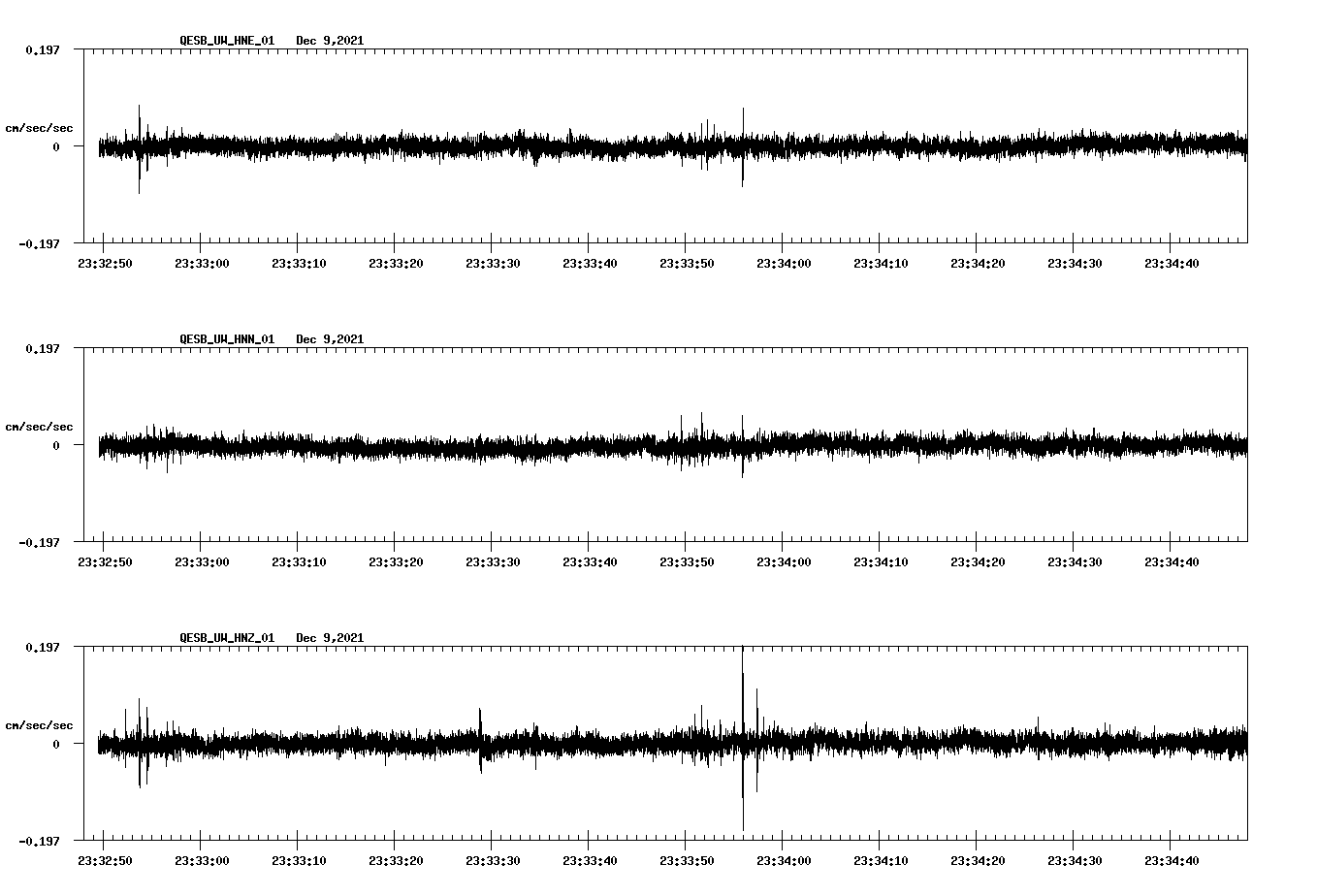Click the 23:34:40 time label under HNZ plot
The height and width of the screenshot is (896, 1317).
tap(1171, 861)
